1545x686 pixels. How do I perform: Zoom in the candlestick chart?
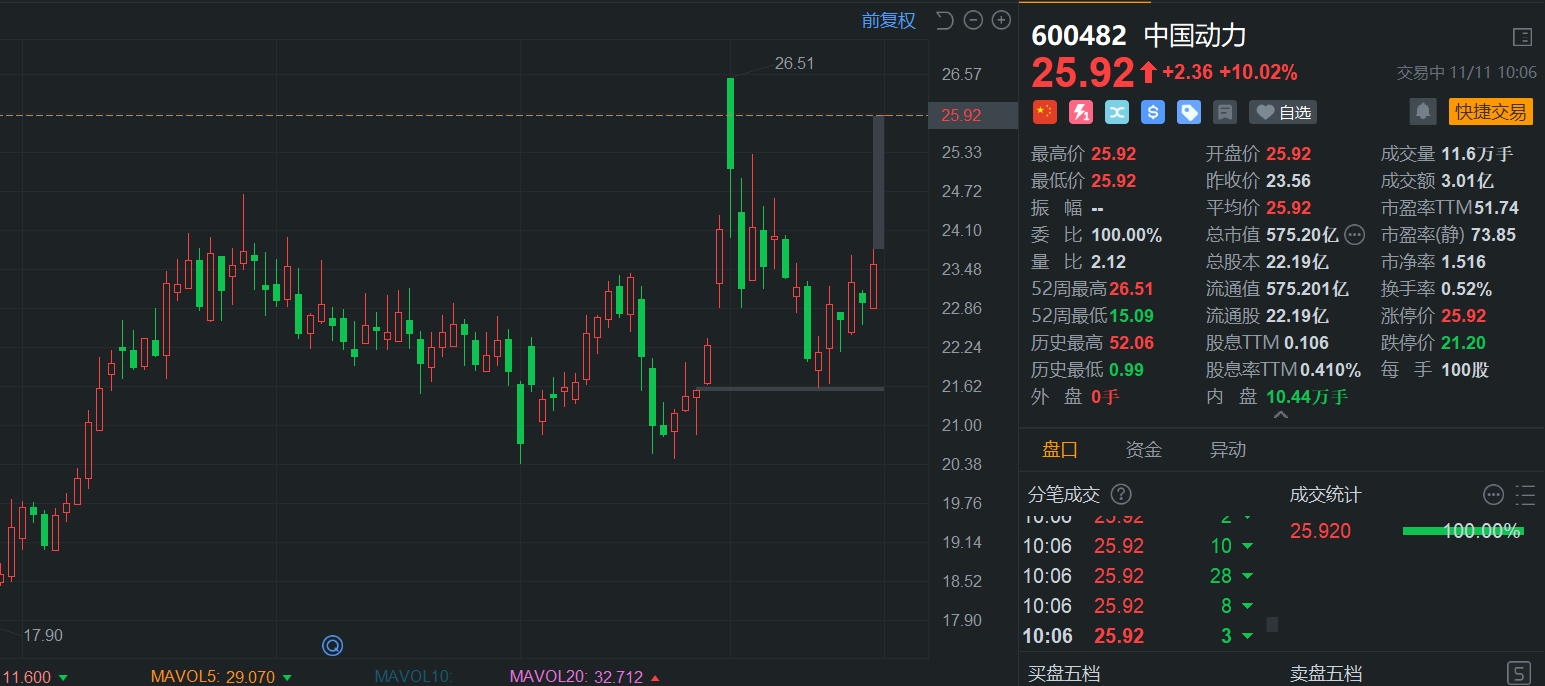(x=1000, y=20)
